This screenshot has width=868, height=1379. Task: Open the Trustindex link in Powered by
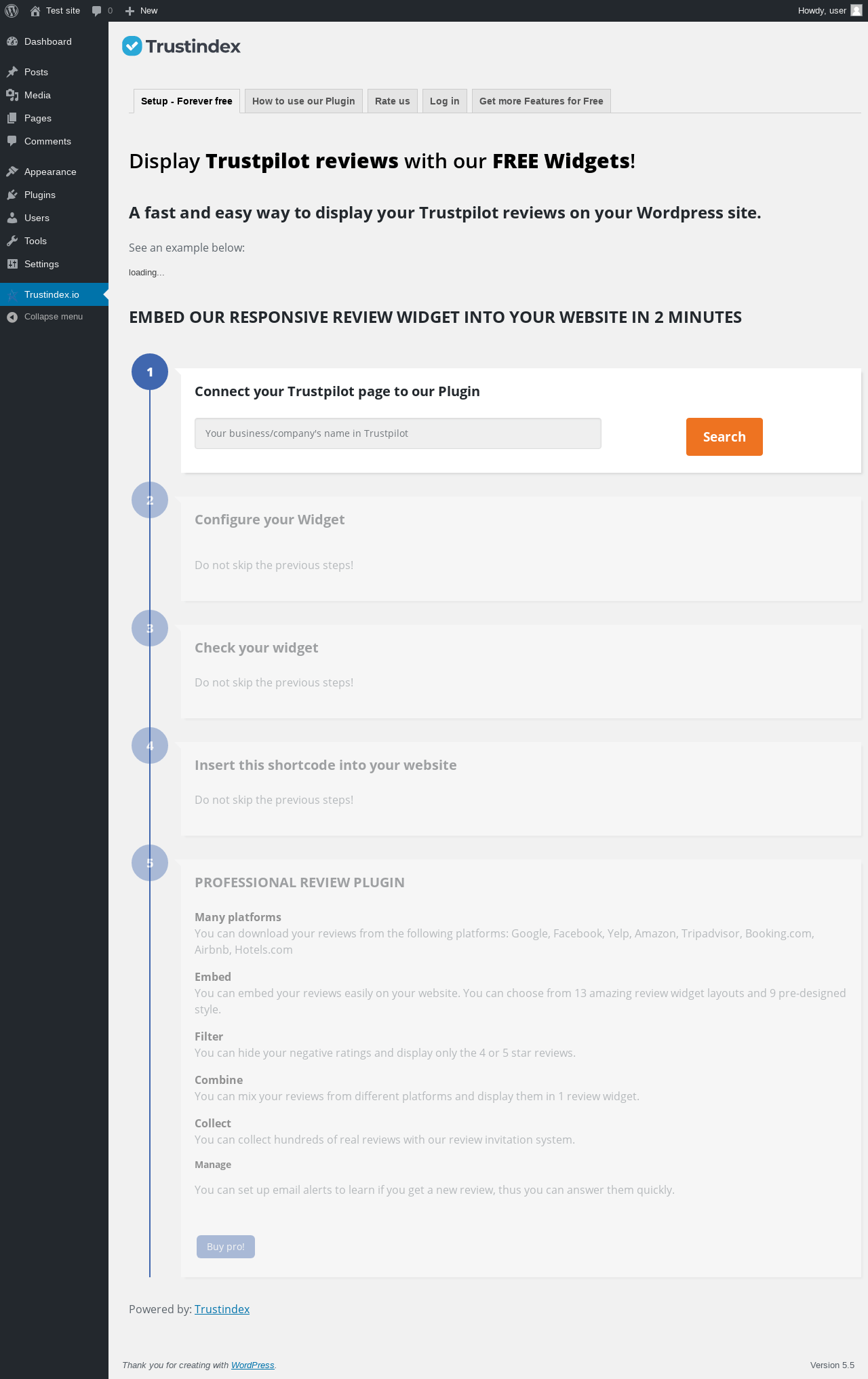222,1309
